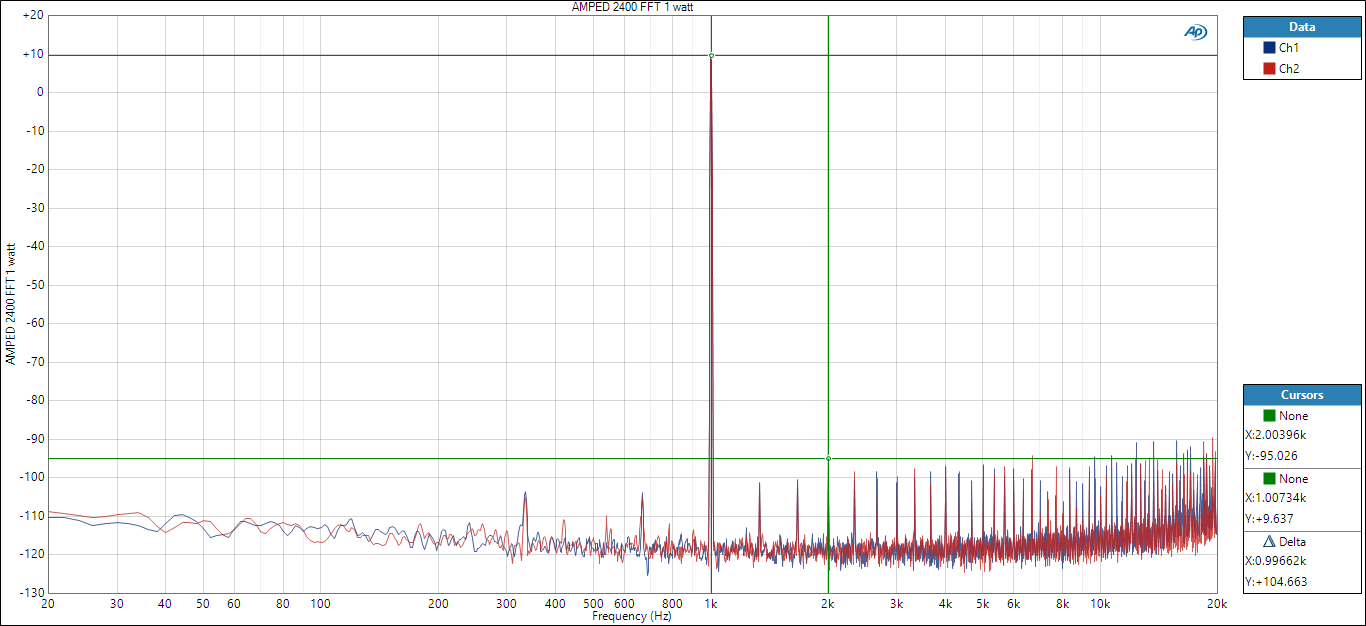Select the Ch1 legend label
The width and height of the screenshot is (1366, 626).
click(1289, 48)
